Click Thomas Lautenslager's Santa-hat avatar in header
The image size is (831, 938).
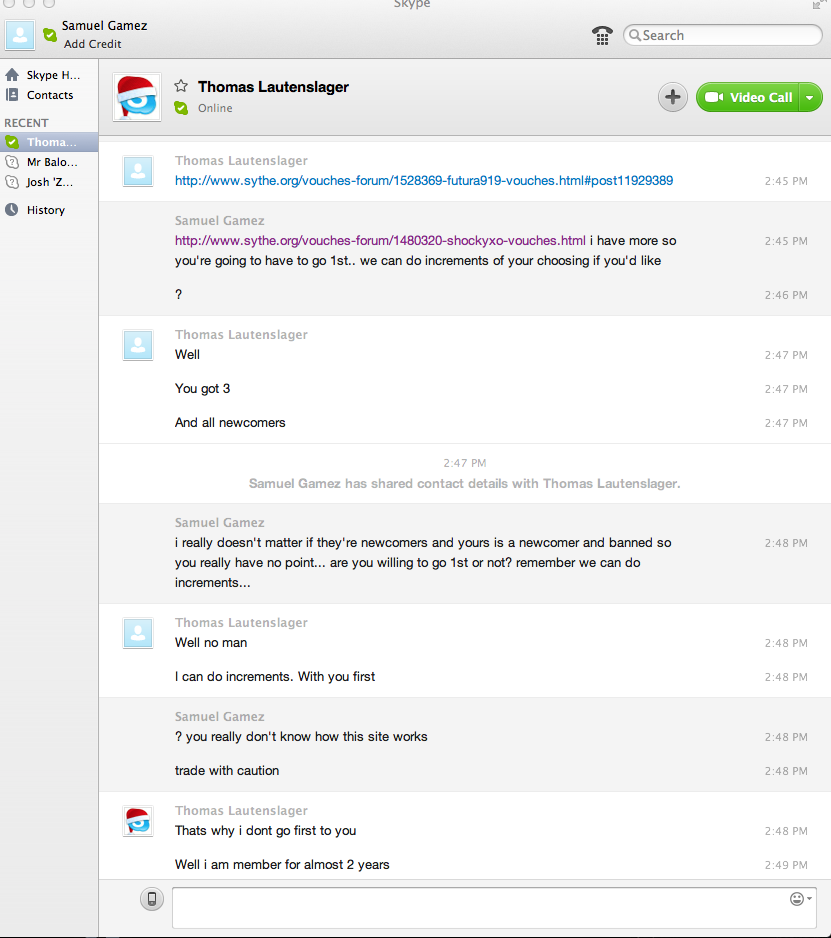[x=137, y=97]
